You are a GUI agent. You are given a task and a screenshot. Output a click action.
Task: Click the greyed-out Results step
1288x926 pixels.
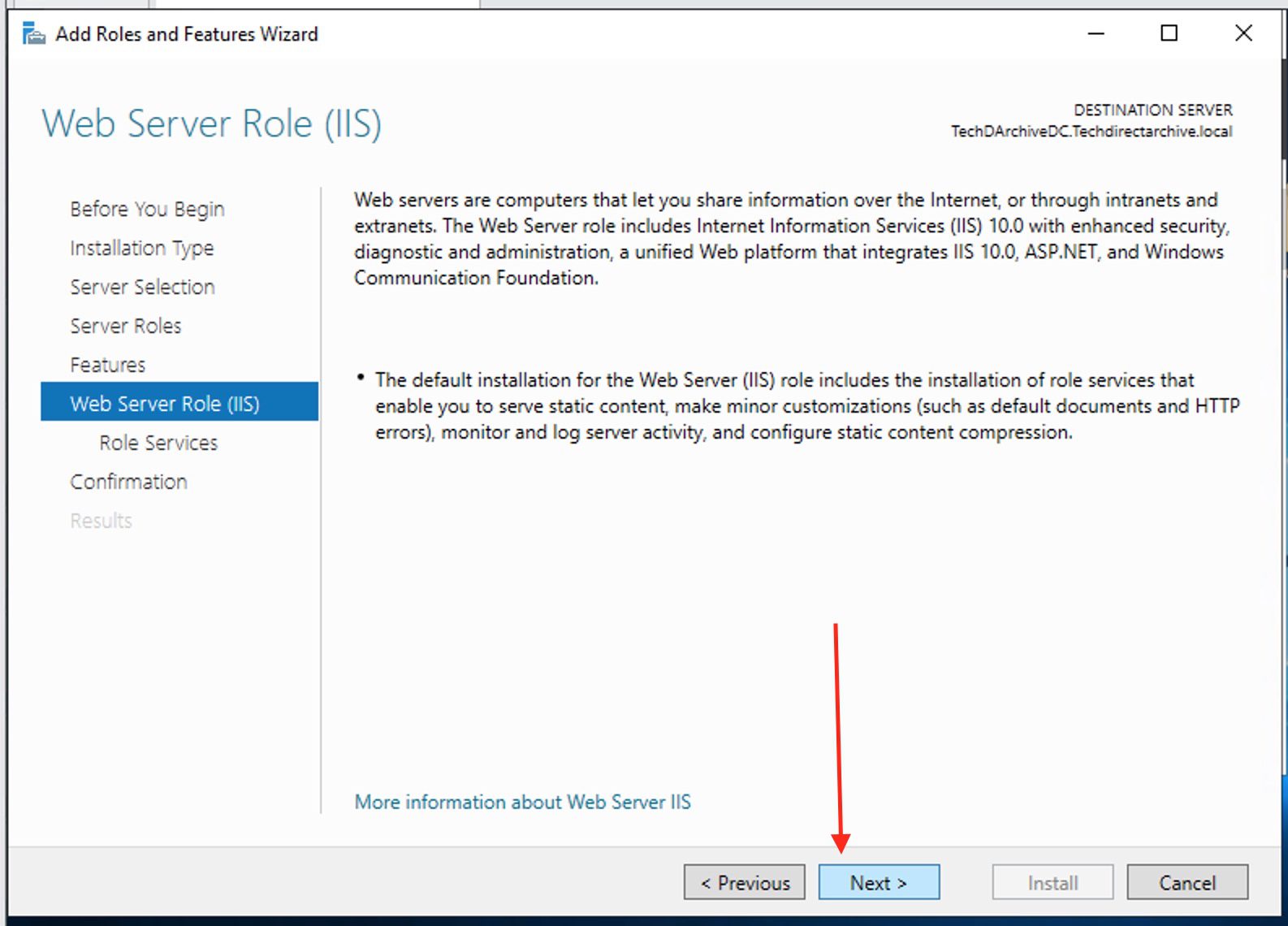point(101,521)
